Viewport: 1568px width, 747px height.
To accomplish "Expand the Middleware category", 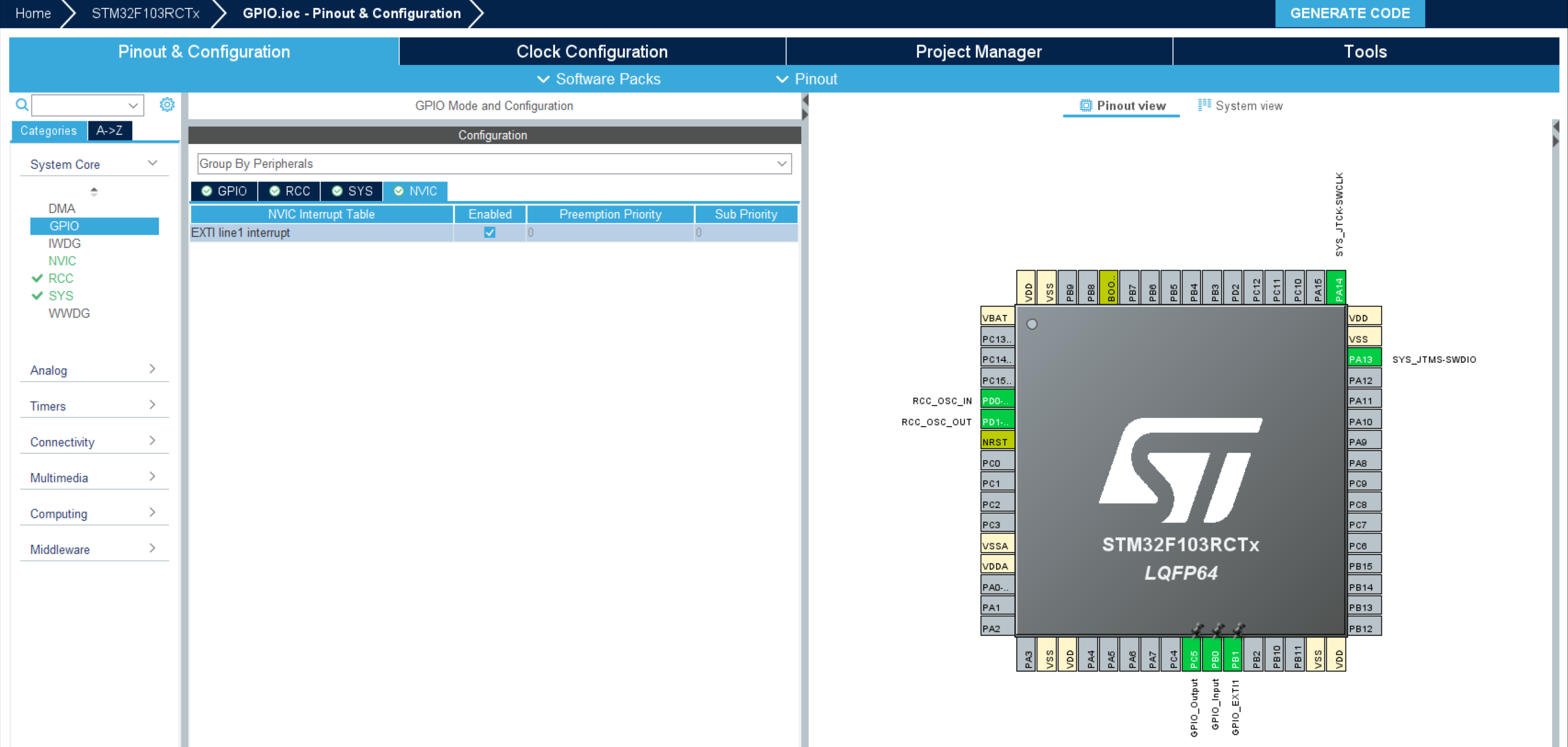I will tap(153, 548).
